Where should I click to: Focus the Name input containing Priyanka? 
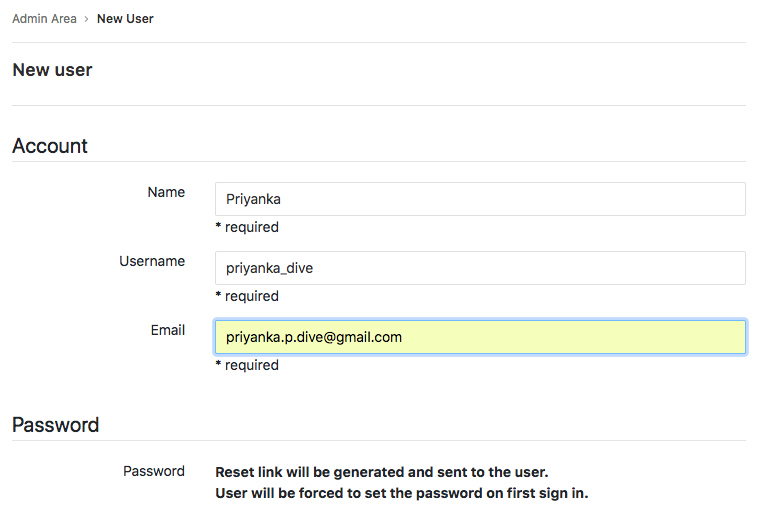click(x=480, y=199)
